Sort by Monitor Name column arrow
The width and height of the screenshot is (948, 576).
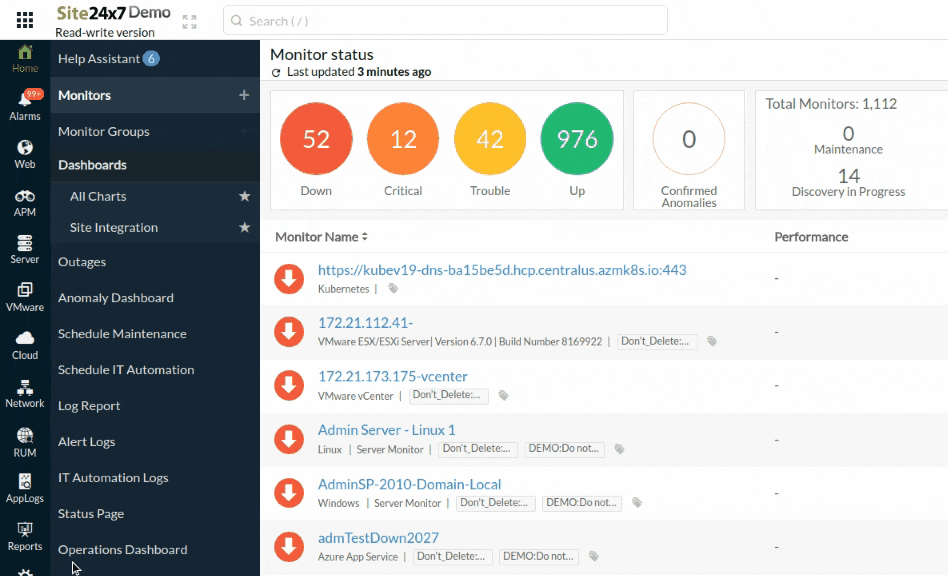pos(365,237)
